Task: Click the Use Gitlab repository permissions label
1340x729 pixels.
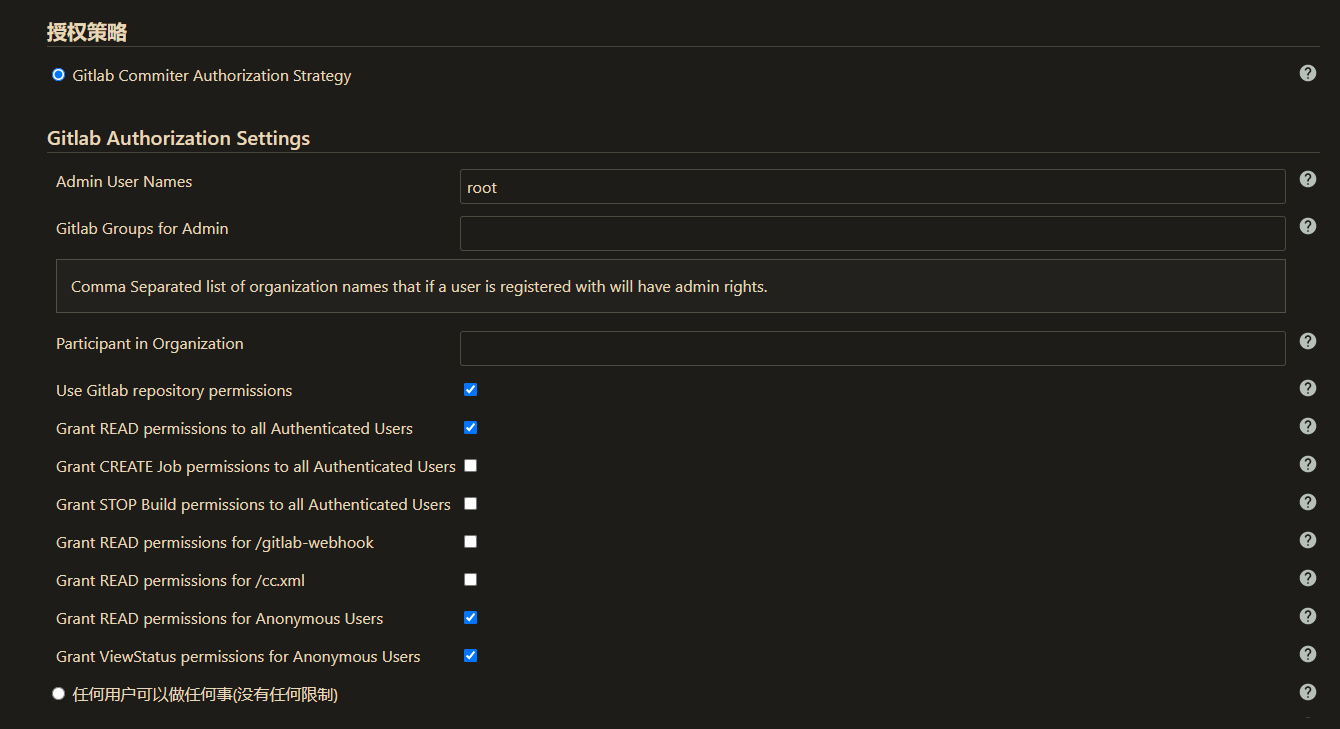Action: click(x=174, y=391)
